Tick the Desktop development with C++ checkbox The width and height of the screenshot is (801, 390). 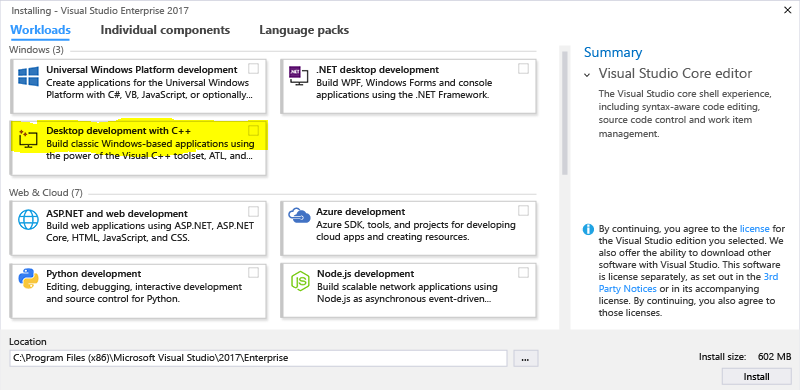point(253,130)
